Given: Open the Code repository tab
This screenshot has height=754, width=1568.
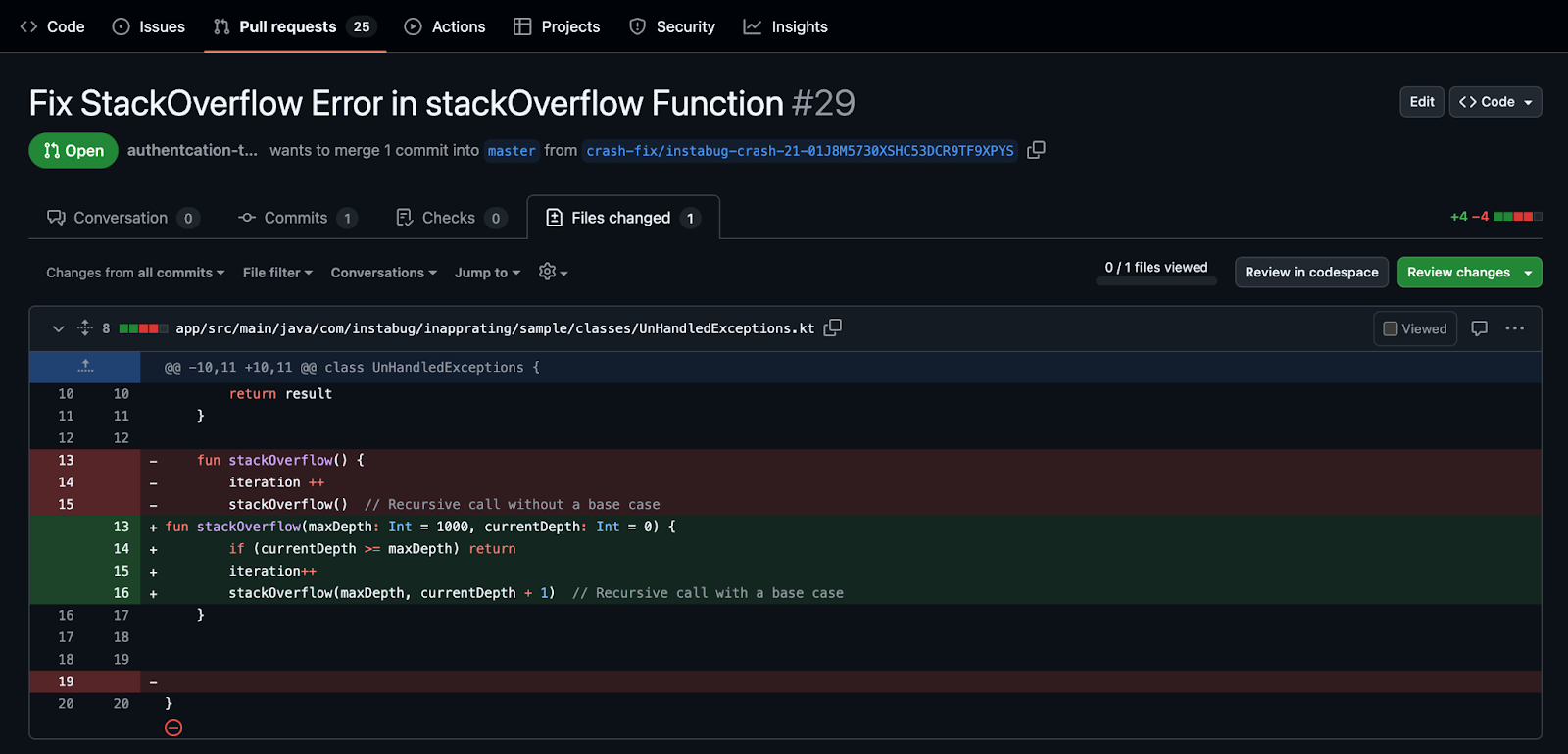Looking at the screenshot, I should tap(53, 26).
